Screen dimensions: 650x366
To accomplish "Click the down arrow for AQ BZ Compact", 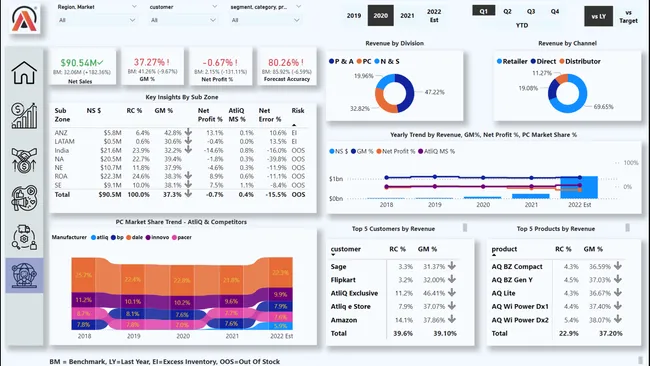I will coord(618,266).
